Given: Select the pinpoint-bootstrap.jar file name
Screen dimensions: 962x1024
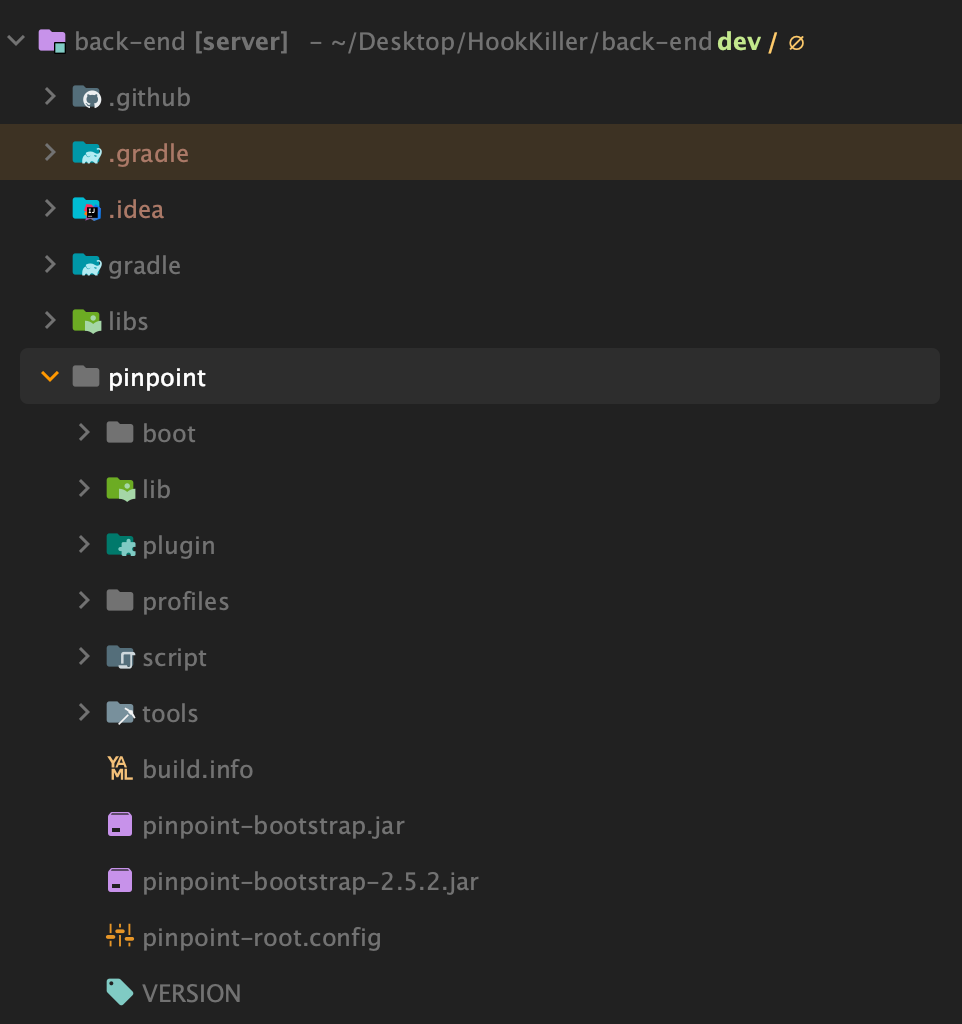Looking at the screenshot, I should [x=274, y=826].
